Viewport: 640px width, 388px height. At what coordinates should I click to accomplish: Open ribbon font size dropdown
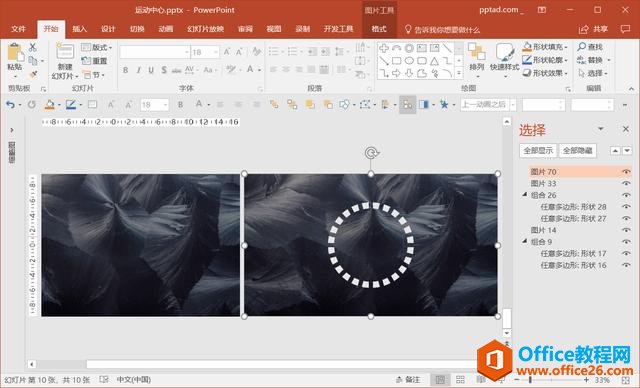pos(216,52)
